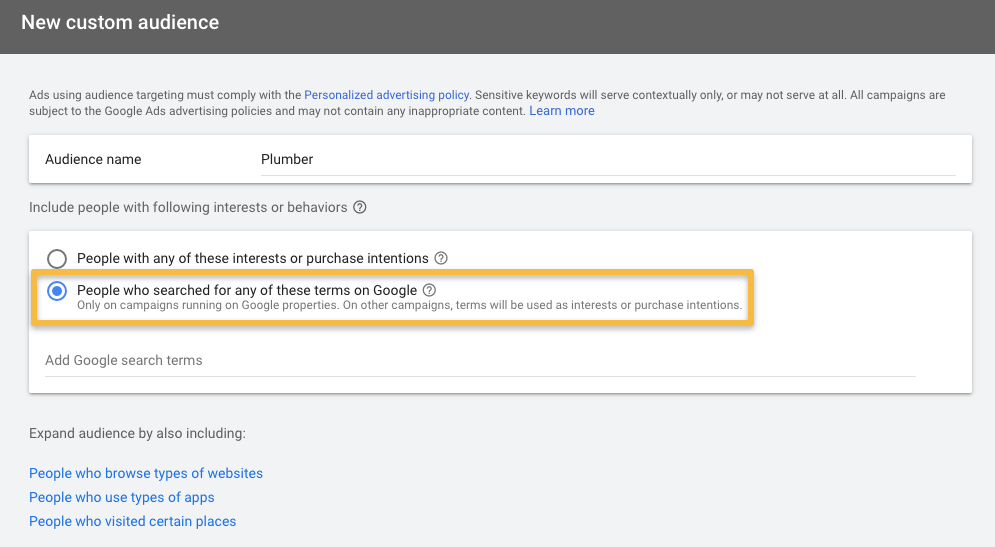
Task: Select 'People who searched for any of these terms' radio
Action: 57,291
